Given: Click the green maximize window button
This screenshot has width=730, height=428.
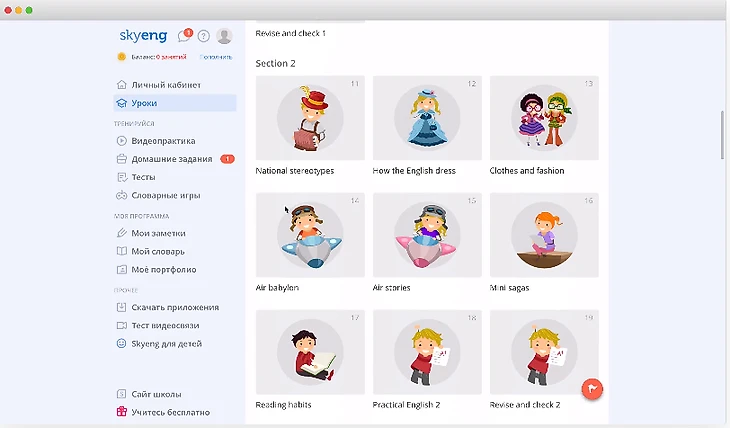Looking at the screenshot, I should tap(29, 10).
